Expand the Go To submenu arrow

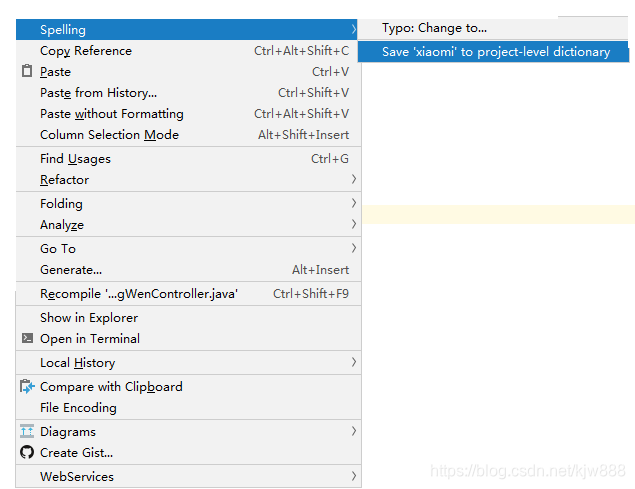[x=354, y=248]
